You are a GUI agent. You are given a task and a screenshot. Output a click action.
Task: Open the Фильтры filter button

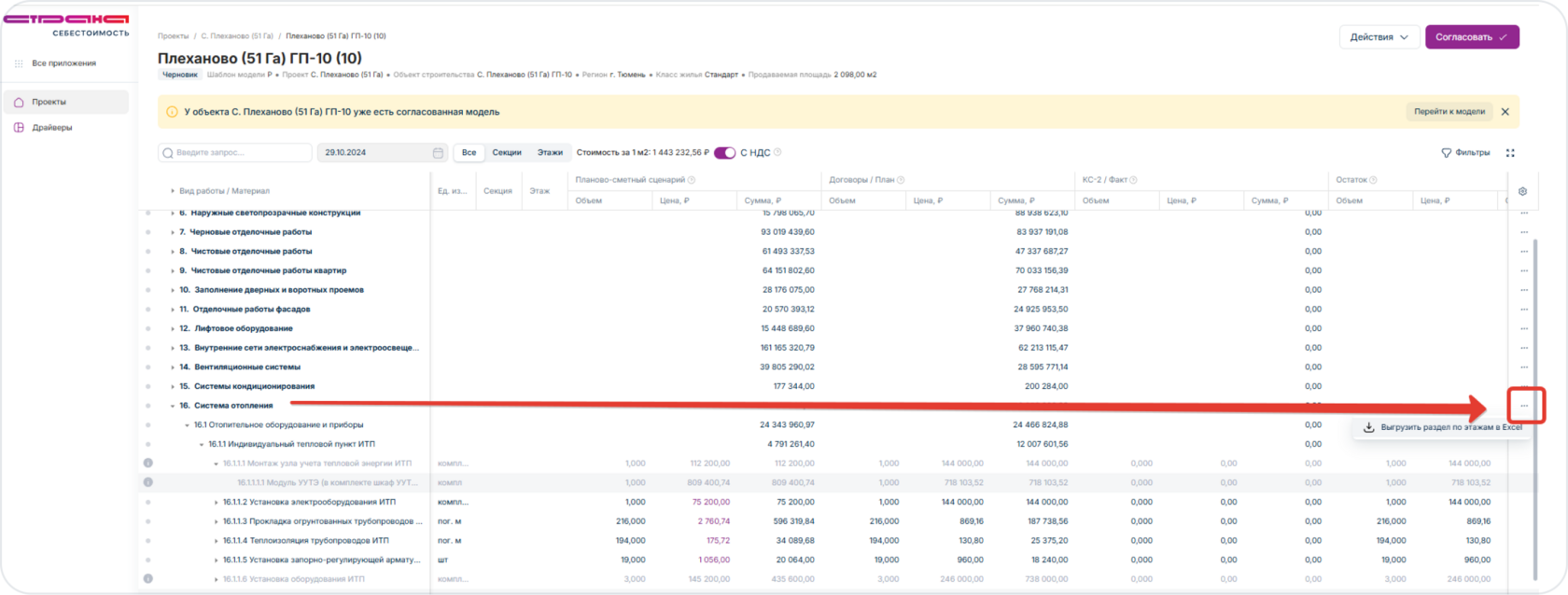[x=1465, y=153]
